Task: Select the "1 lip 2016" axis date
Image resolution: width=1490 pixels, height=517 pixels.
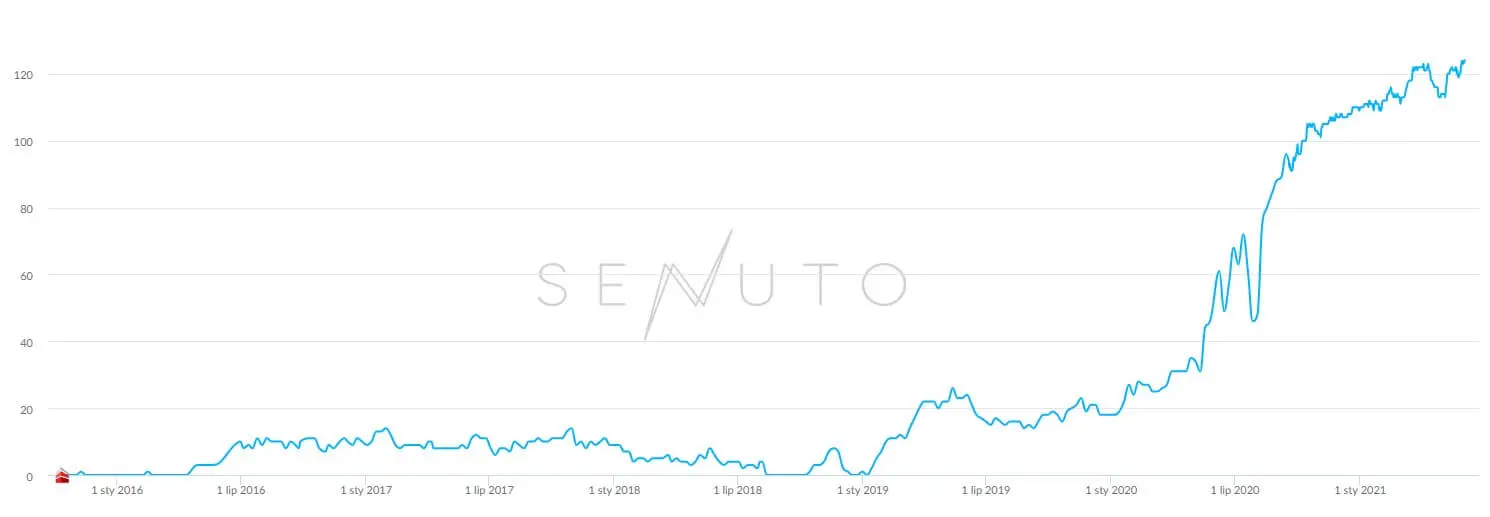Action: click(240, 490)
